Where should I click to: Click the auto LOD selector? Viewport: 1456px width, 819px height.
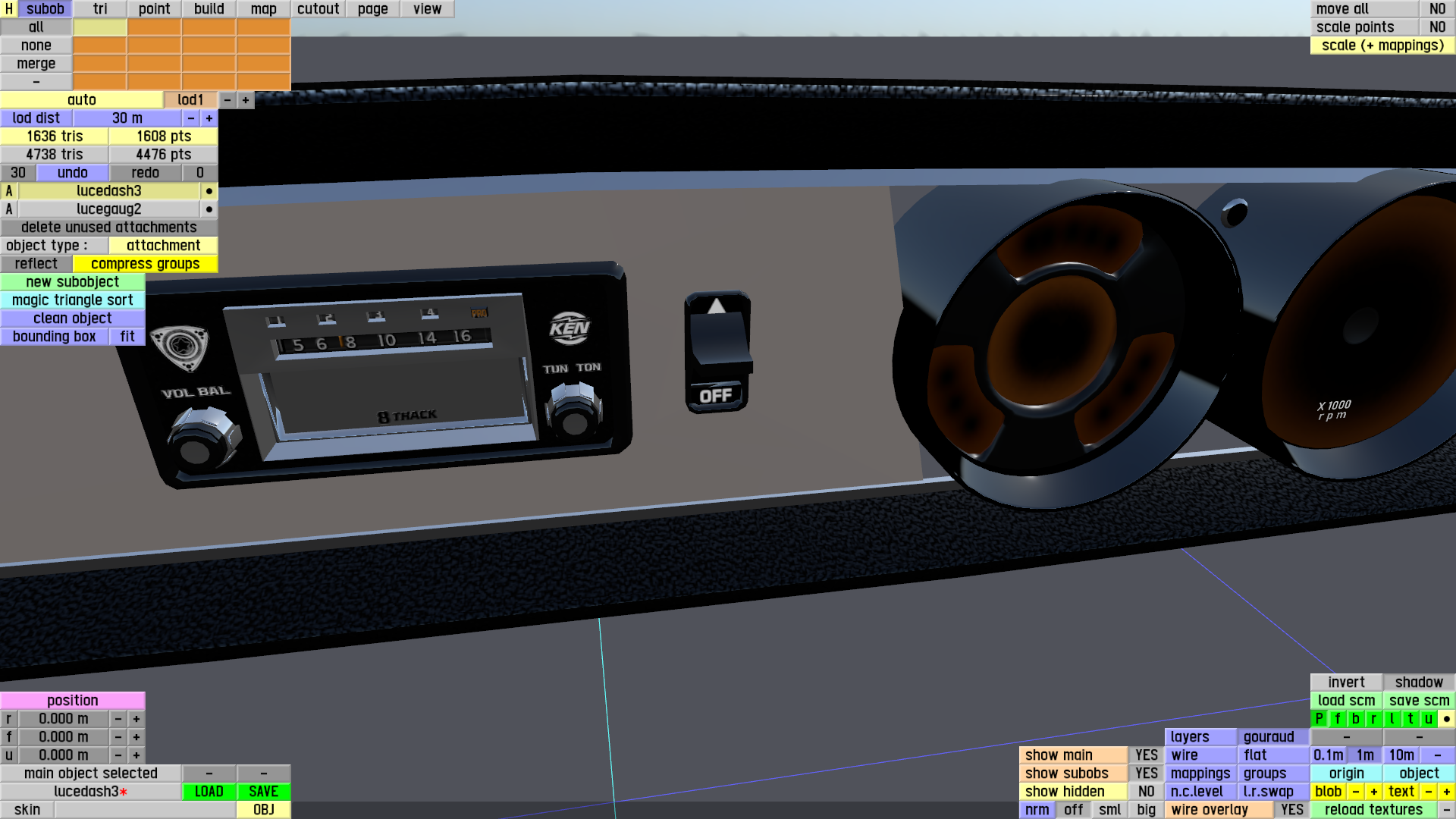[81, 100]
